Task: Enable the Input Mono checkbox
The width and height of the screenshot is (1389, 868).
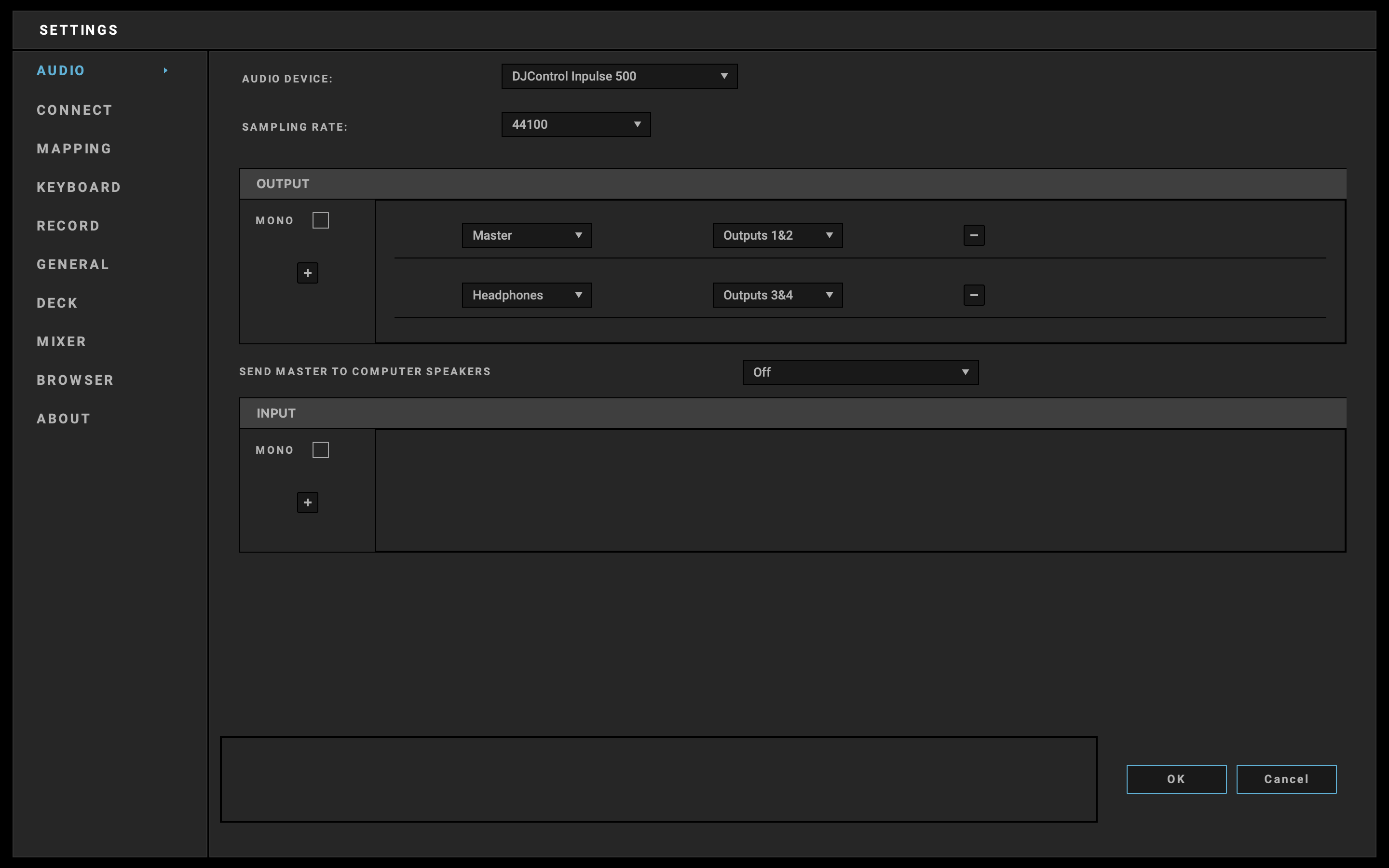Action: click(320, 450)
